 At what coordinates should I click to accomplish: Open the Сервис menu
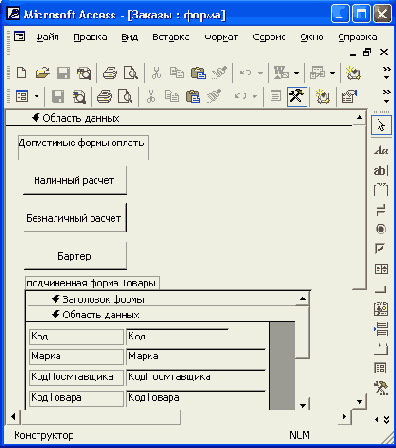tap(269, 37)
